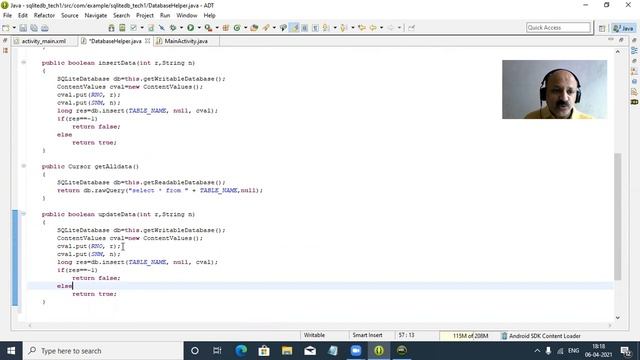
Task: Click the Android Lint check icon
Action: [x=133, y=28]
